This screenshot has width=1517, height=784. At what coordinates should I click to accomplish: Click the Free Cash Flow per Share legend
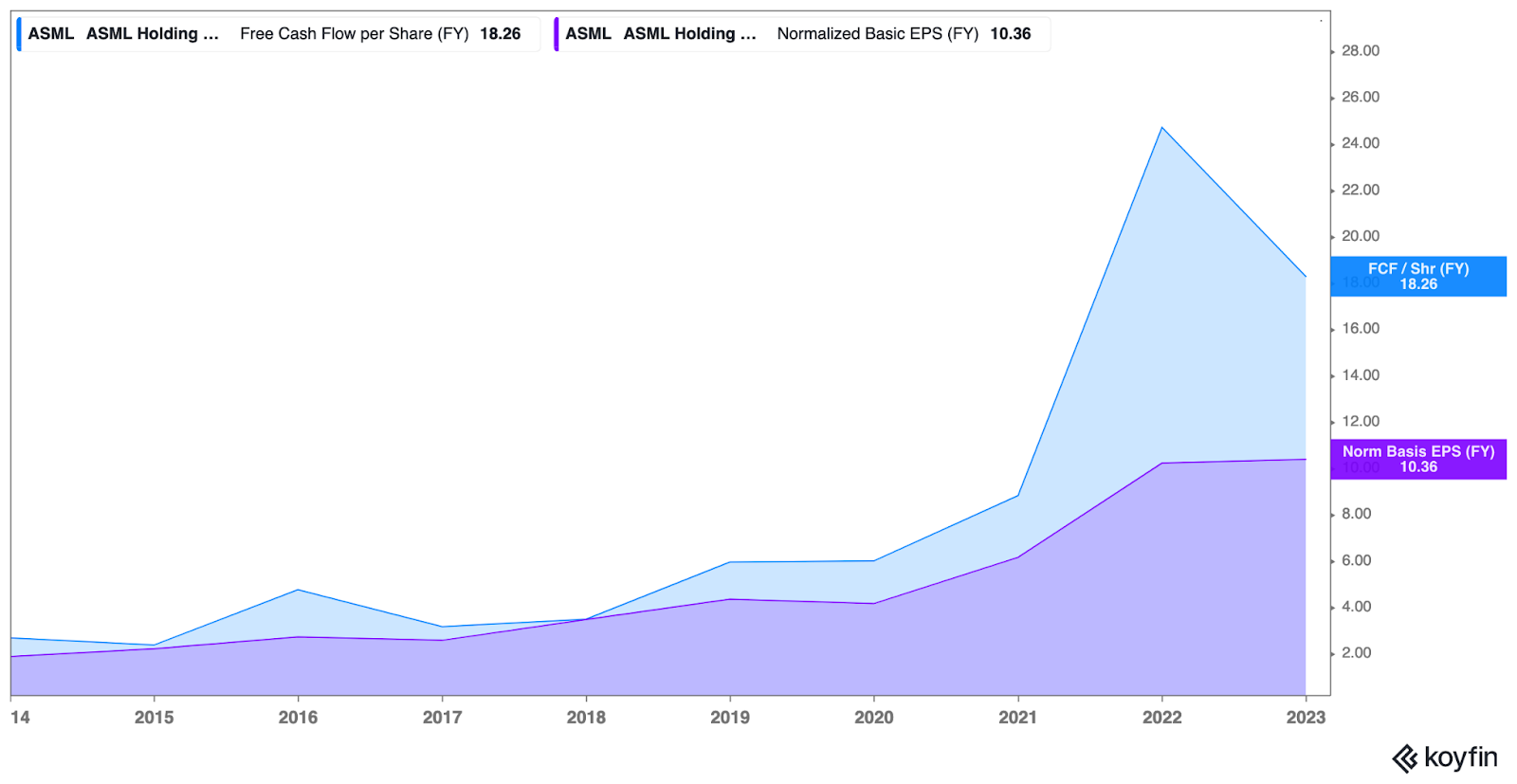(x=279, y=34)
